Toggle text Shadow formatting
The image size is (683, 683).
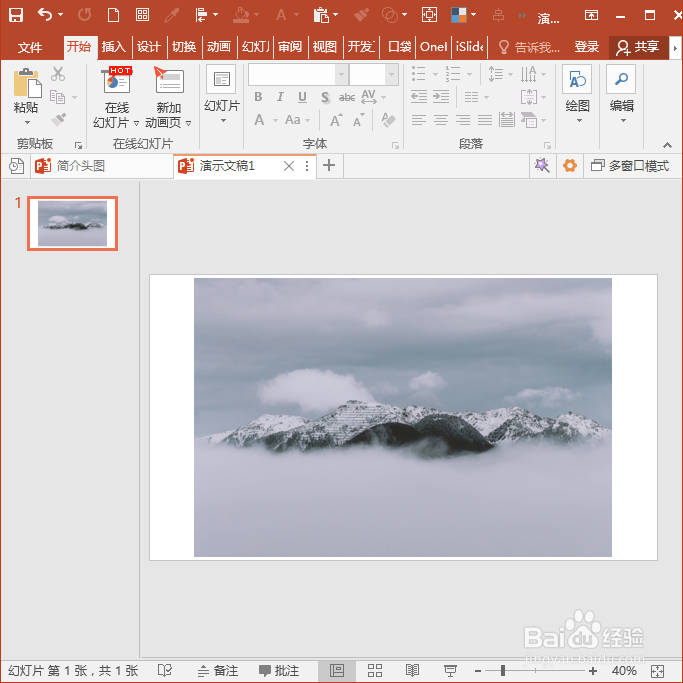point(325,97)
